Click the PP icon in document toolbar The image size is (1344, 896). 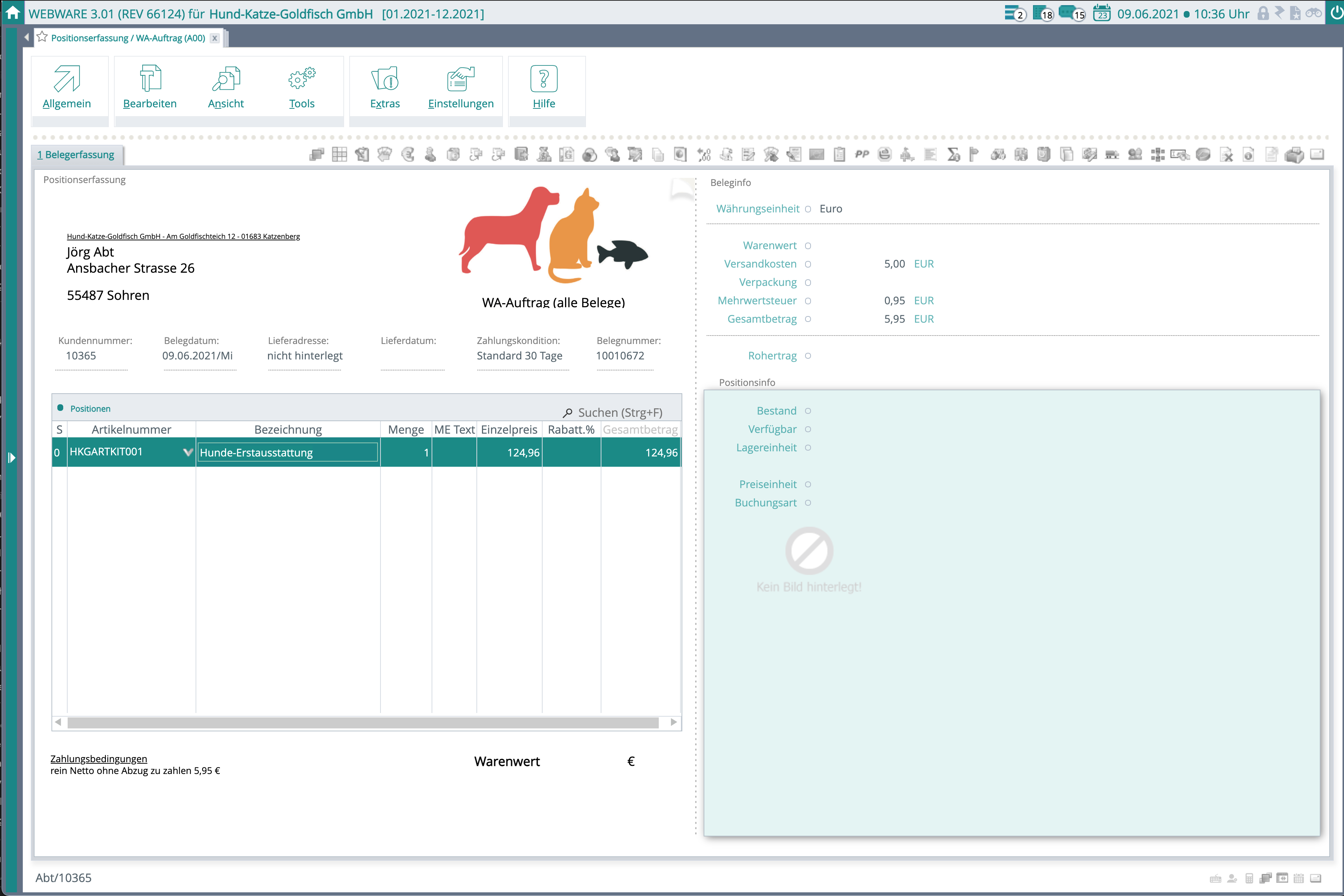point(862,154)
